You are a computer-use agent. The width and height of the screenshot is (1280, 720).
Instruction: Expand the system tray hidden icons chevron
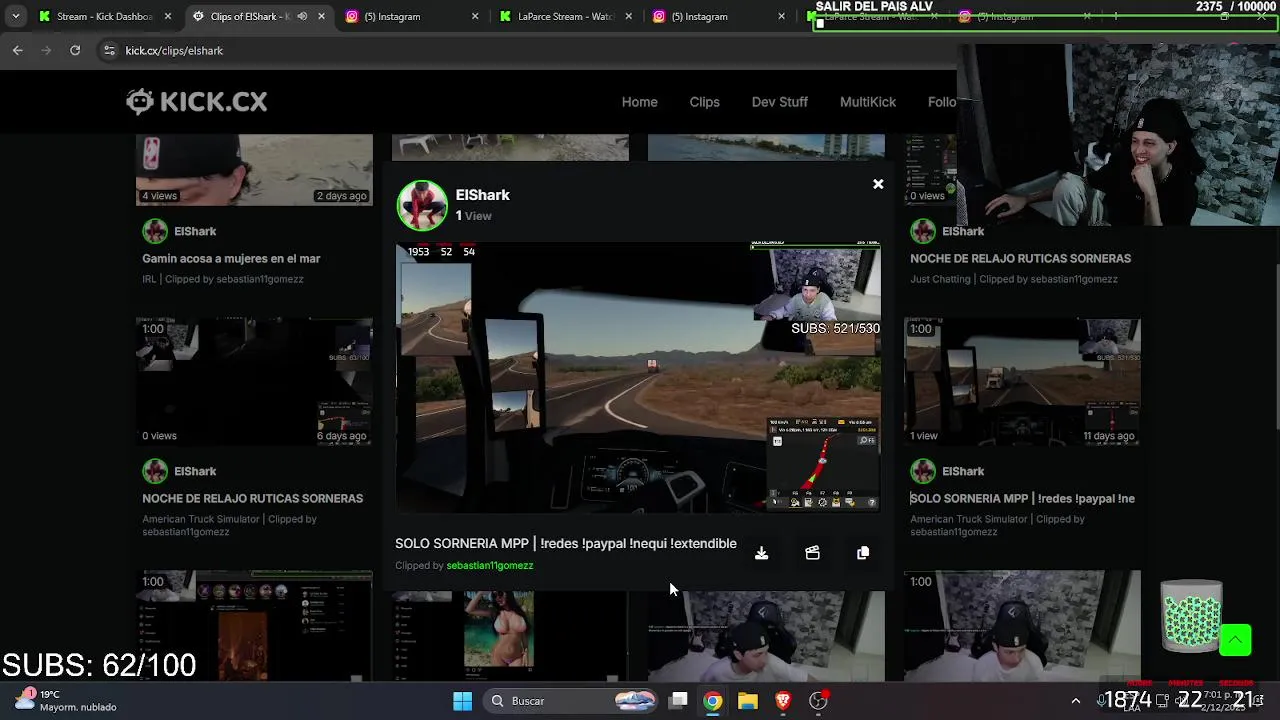click(1075, 701)
